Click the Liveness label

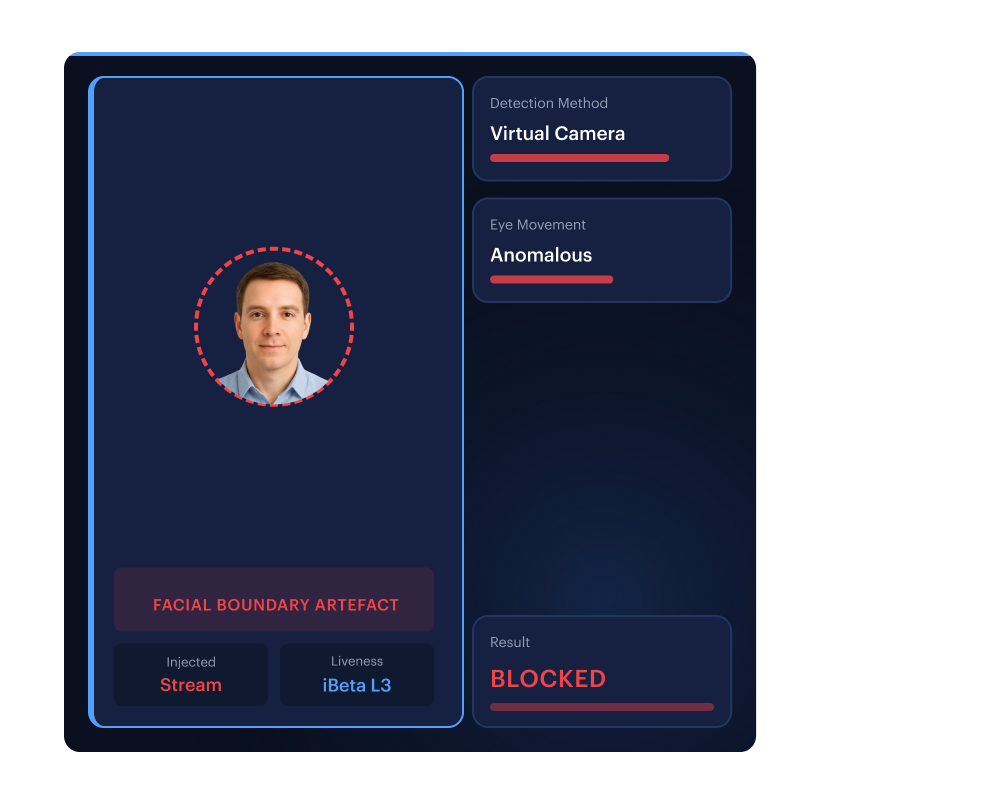357,661
